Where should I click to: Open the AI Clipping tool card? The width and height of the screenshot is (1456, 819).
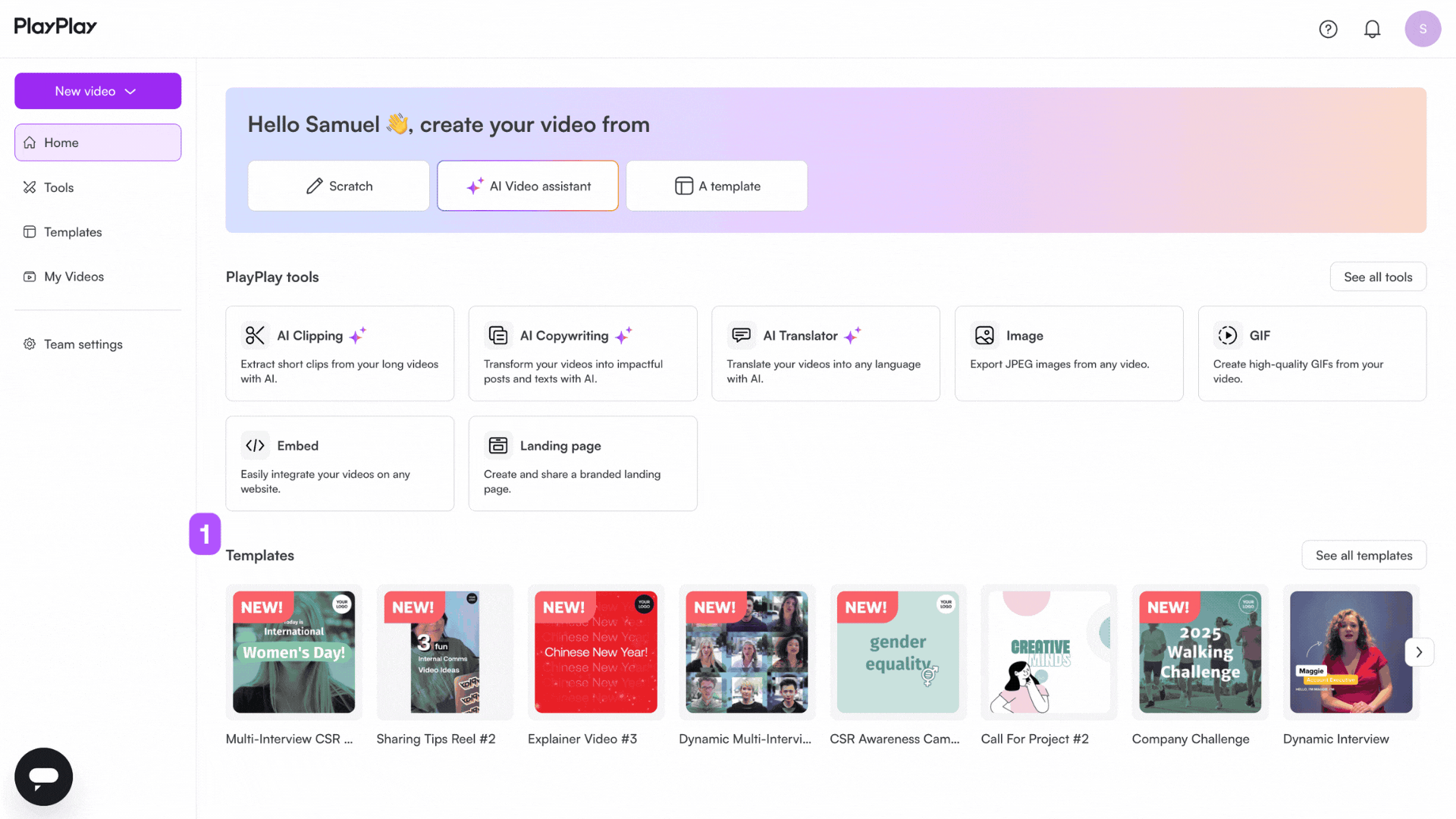[340, 353]
